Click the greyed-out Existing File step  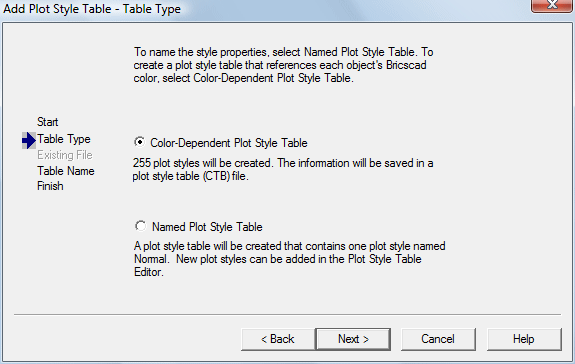point(65,155)
